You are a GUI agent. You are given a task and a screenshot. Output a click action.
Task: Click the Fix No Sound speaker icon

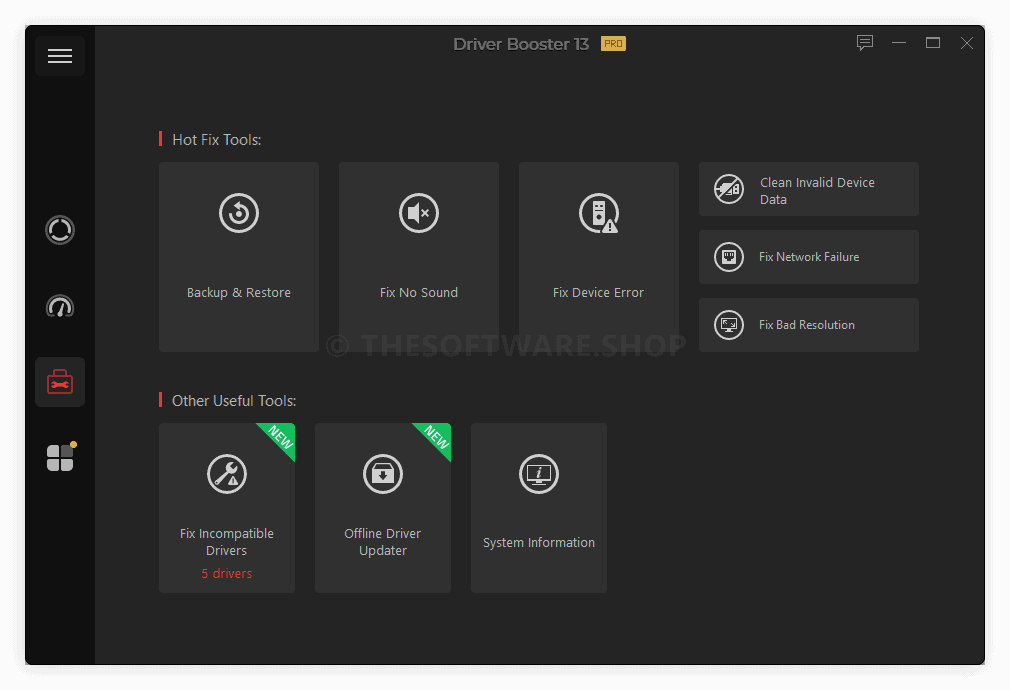point(419,213)
